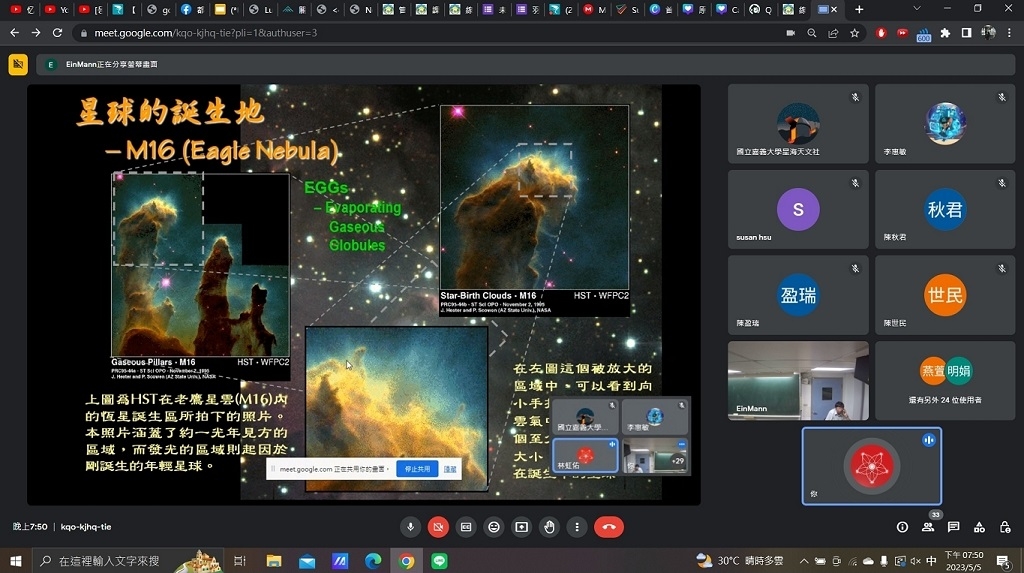Share this page icon in address bar

click(833, 33)
